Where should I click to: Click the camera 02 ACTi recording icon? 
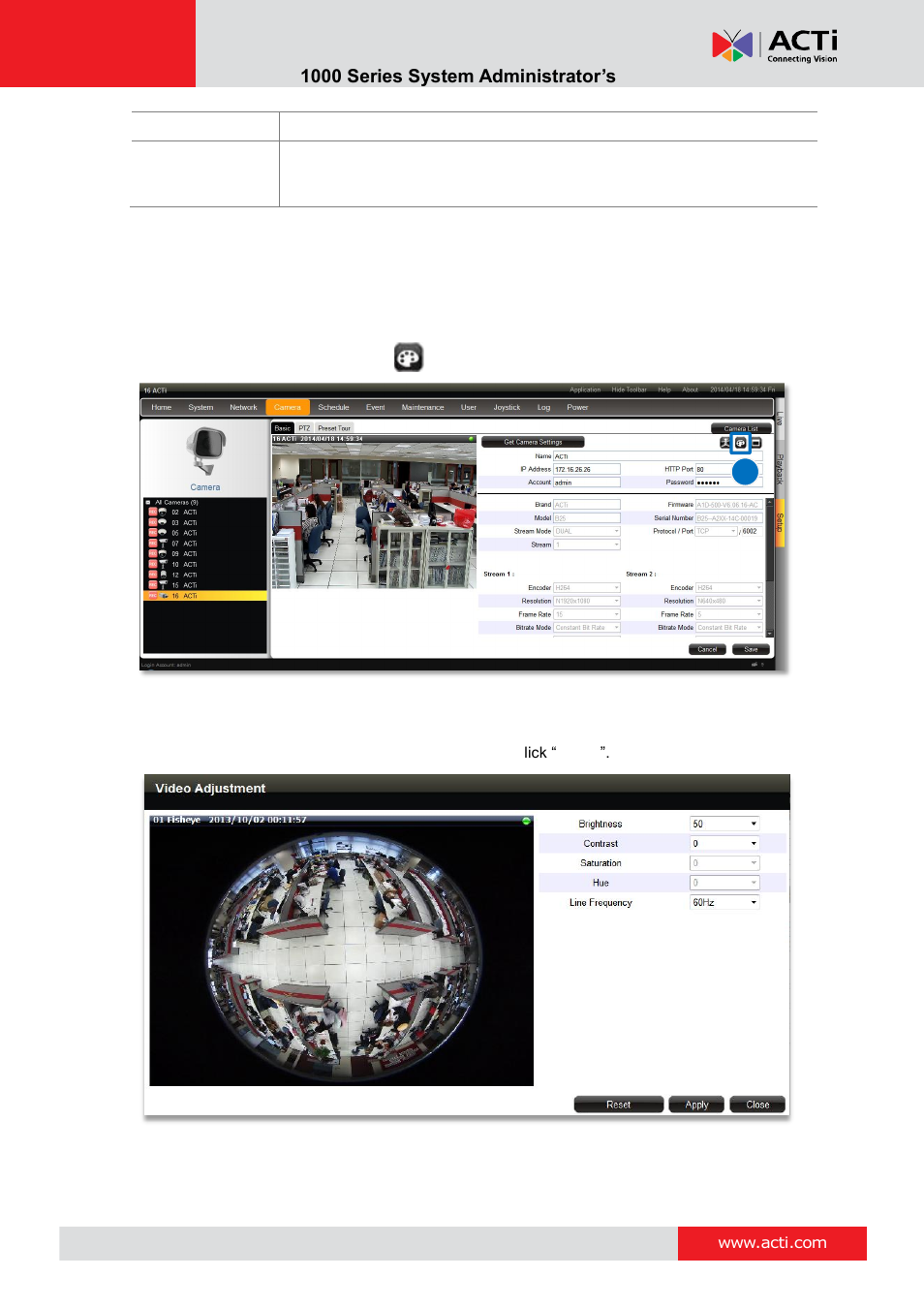tap(152, 512)
